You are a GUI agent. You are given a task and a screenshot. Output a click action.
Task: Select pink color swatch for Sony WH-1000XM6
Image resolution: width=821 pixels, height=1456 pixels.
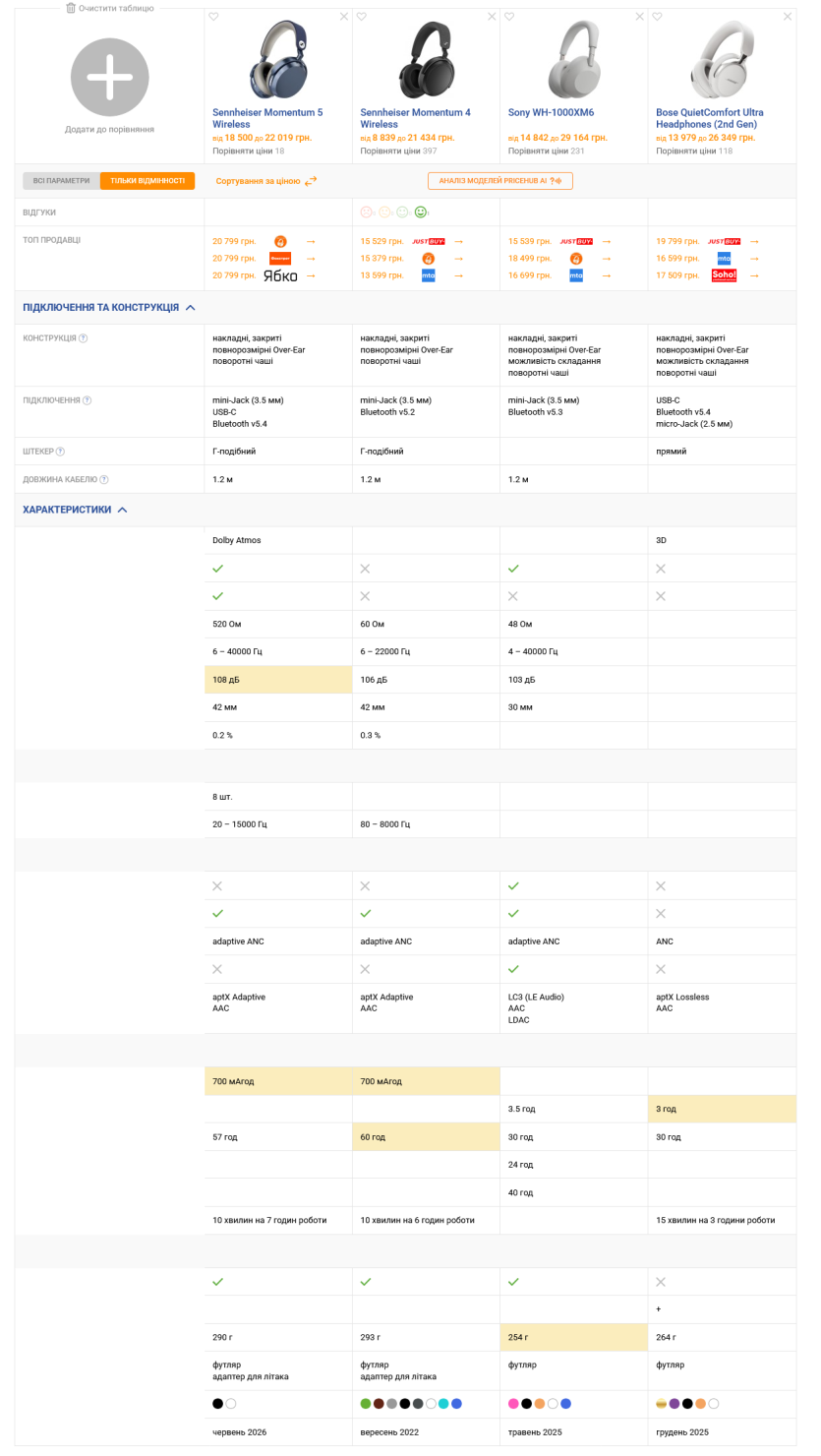513,1404
